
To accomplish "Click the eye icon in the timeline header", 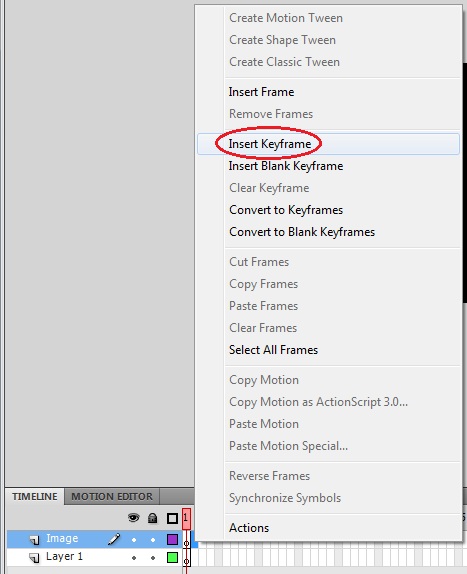I will click(x=134, y=518).
